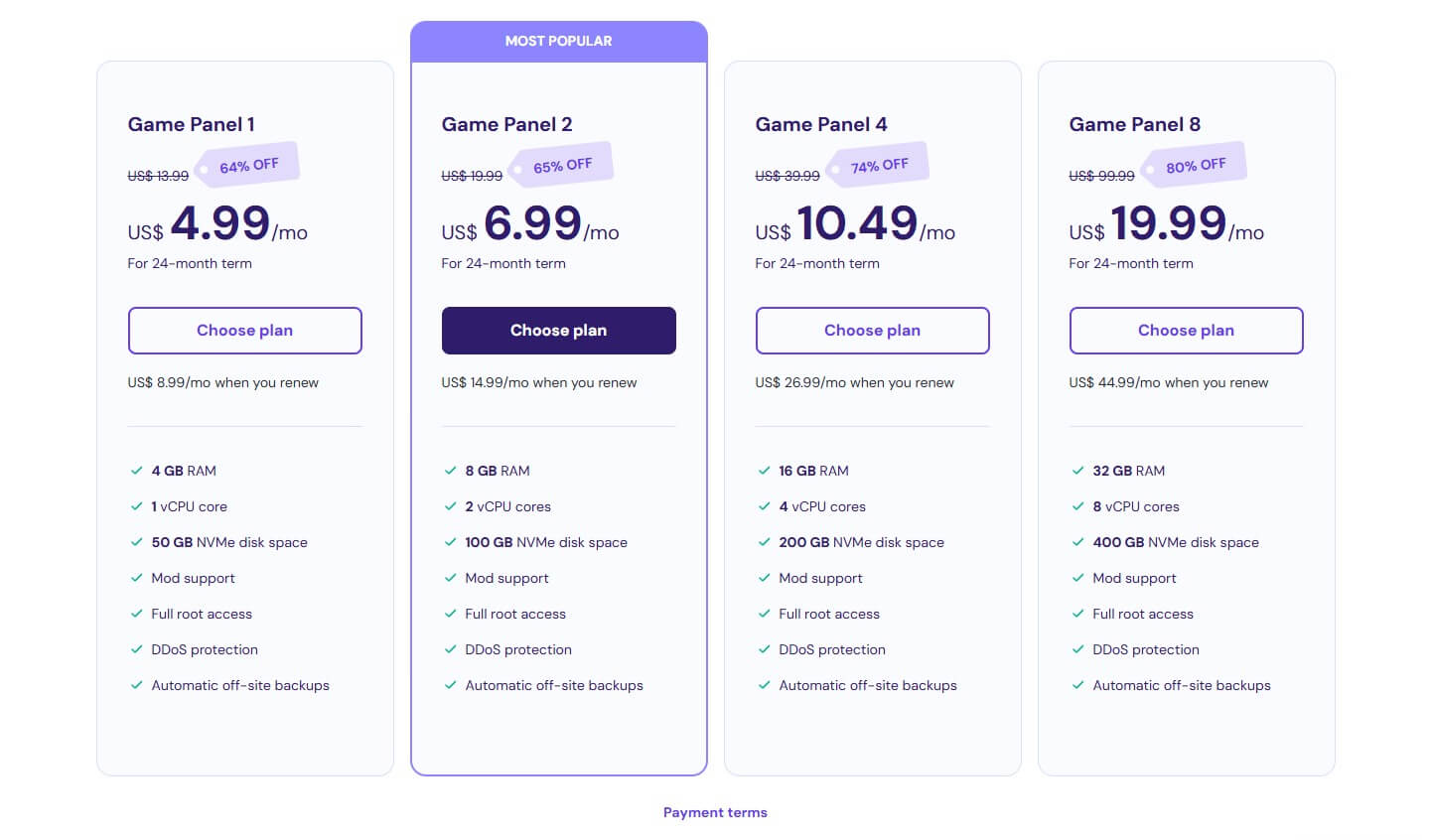Choose the Game Panel 4 plan
The image size is (1431, 840).
pyautogui.click(x=873, y=331)
